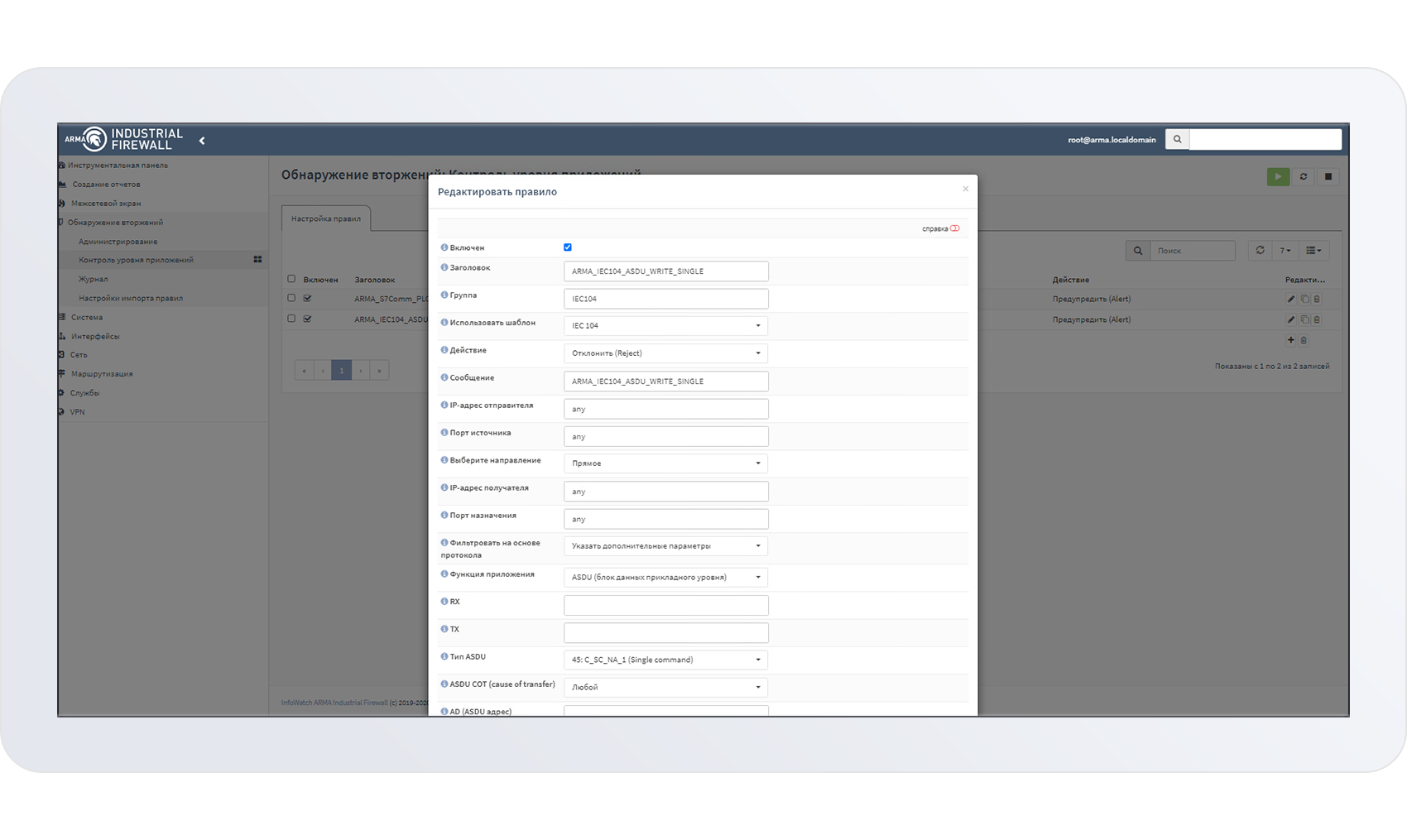
Task: Click the magnifier icon next to Поиск
Action: [1138, 251]
